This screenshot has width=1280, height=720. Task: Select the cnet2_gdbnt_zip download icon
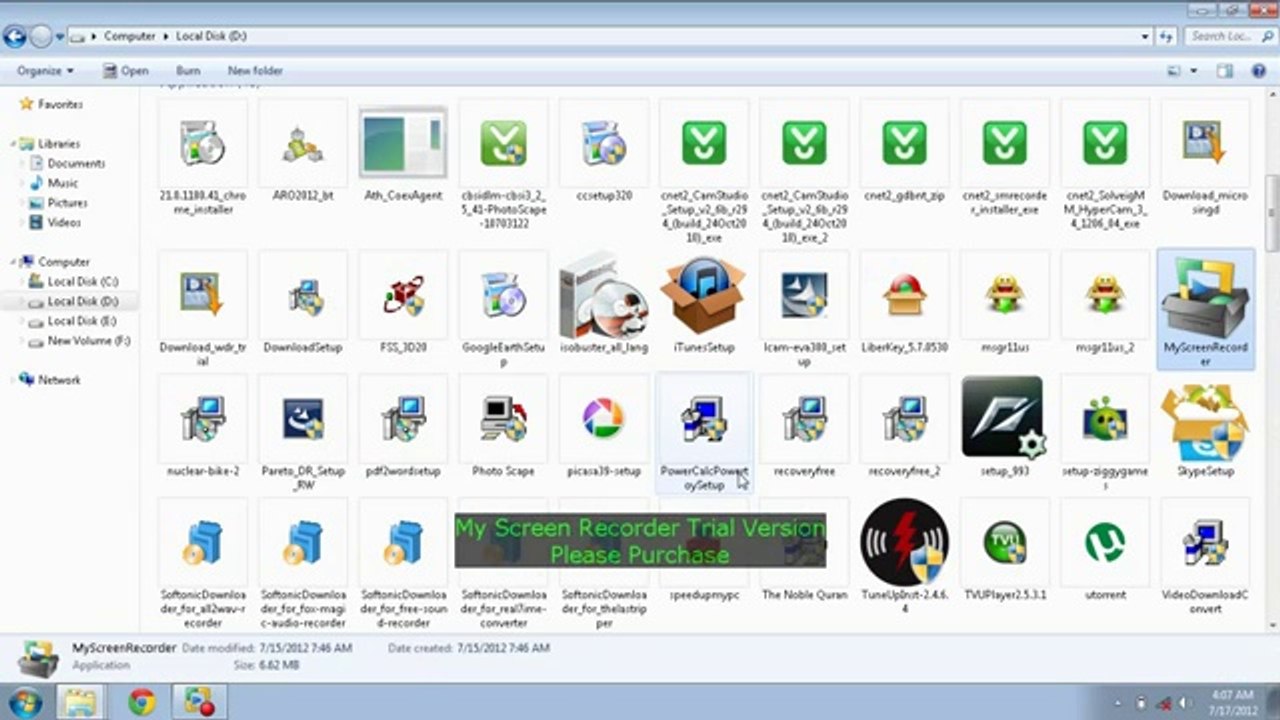[x=904, y=143]
